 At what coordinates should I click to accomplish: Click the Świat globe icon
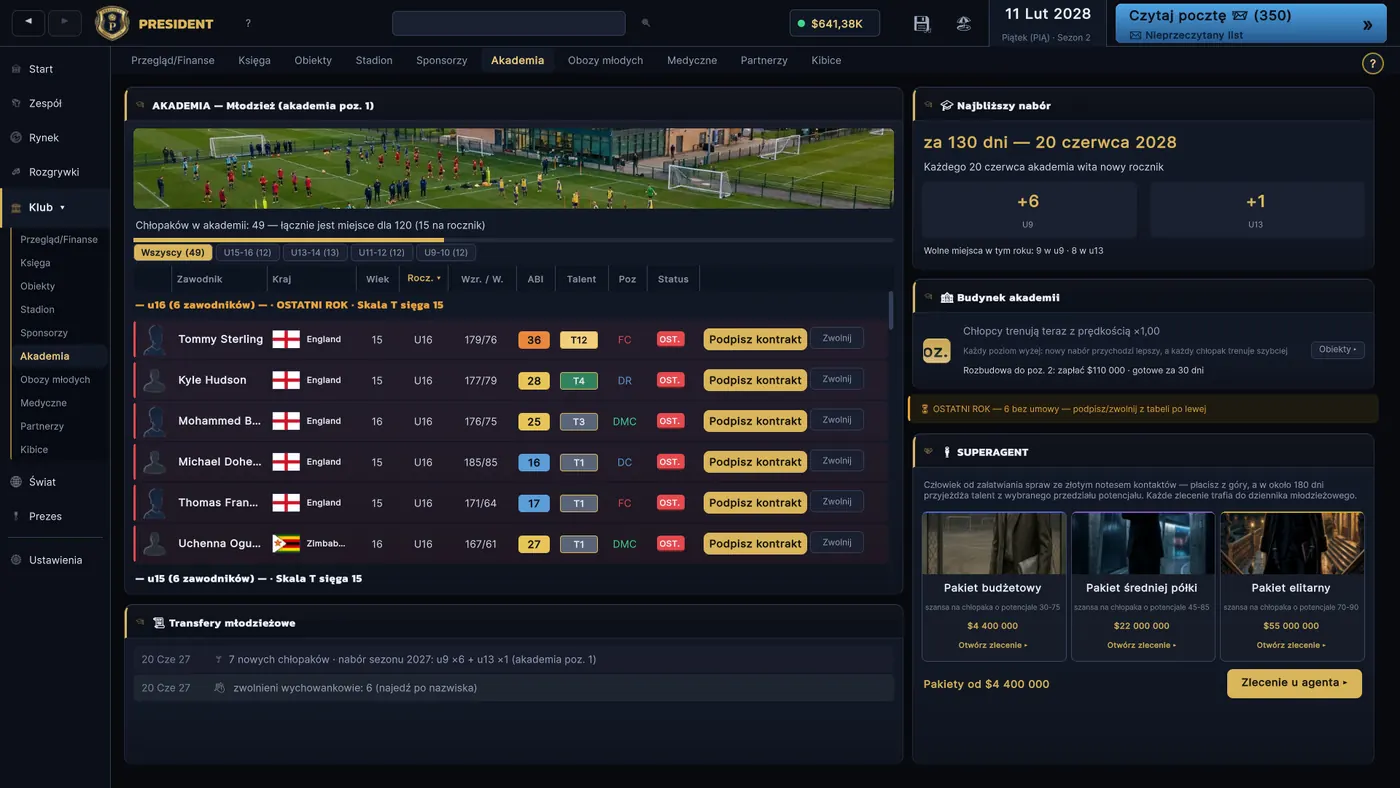point(16,482)
